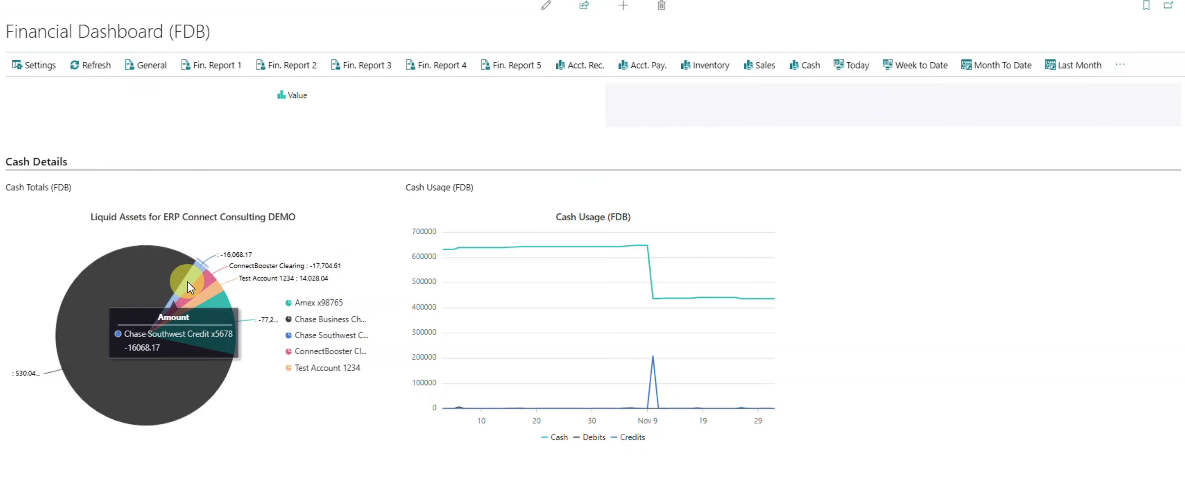Show Sales charts
Image resolution: width=1185 pixels, height=478 pixels.
[759, 65]
